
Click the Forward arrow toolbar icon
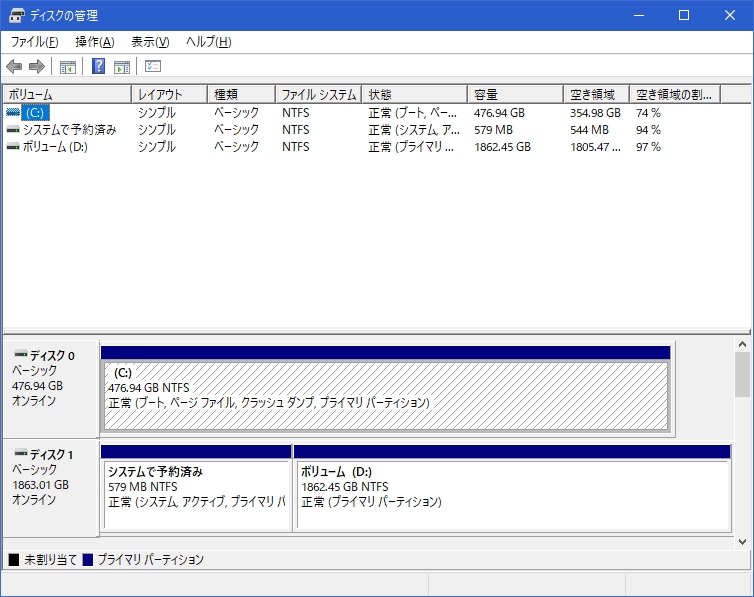37,66
